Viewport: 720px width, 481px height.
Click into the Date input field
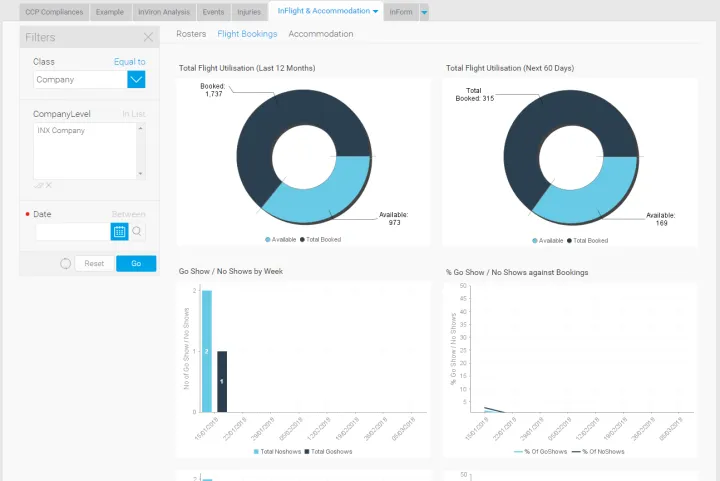[72, 231]
